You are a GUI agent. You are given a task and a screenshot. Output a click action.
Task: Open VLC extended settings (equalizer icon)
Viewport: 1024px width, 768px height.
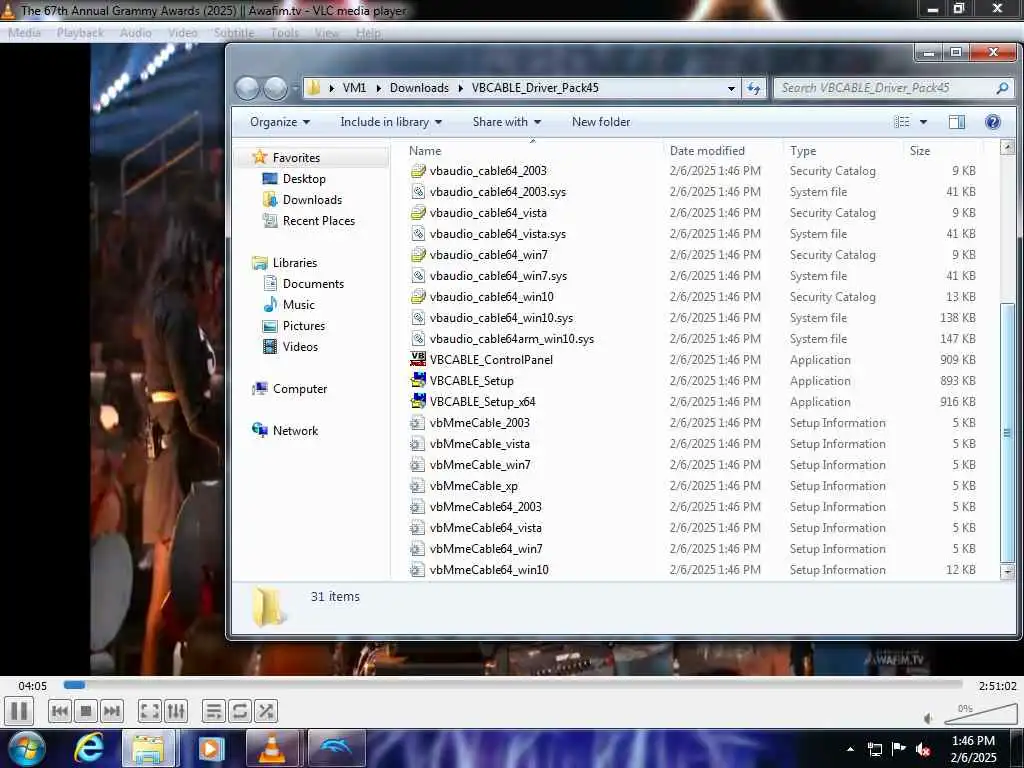176,711
